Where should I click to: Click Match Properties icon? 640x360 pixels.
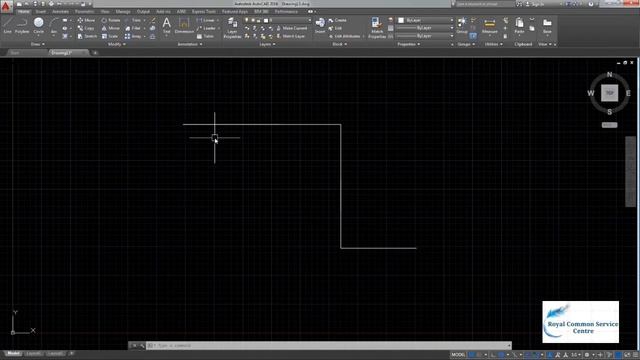tap(377, 28)
